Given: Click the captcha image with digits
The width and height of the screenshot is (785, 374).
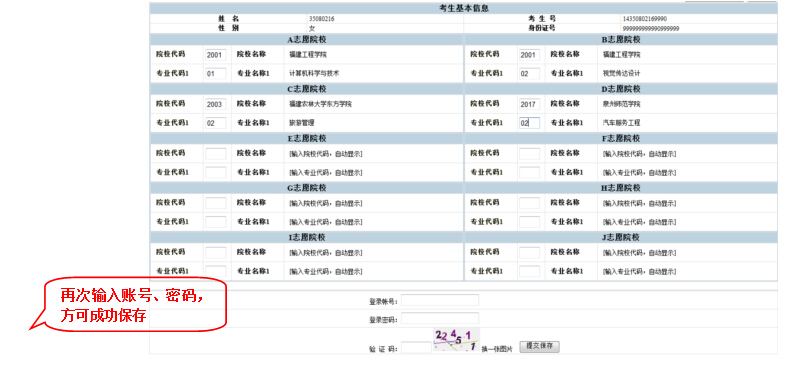Looking at the screenshot, I should pos(456,340).
